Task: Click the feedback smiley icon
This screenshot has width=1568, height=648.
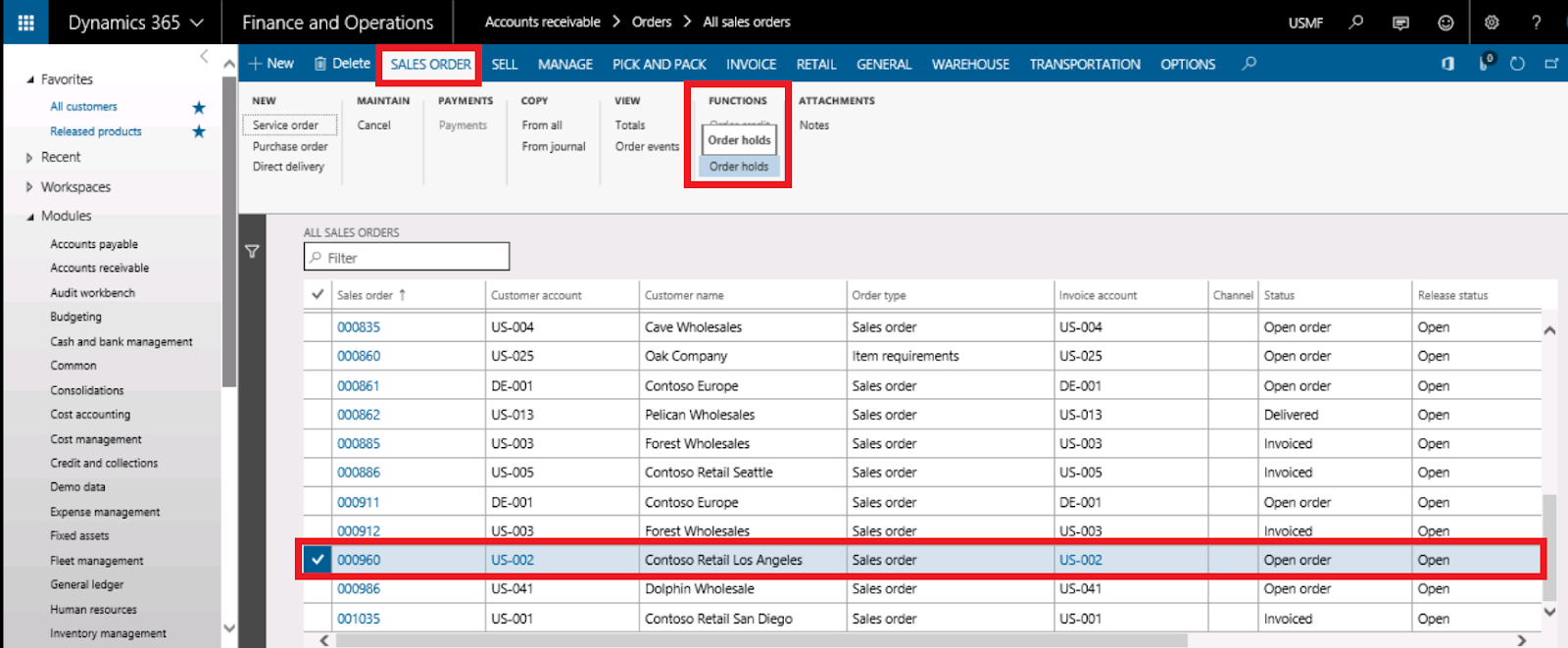Action: pyautogui.click(x=1445, y=23)
